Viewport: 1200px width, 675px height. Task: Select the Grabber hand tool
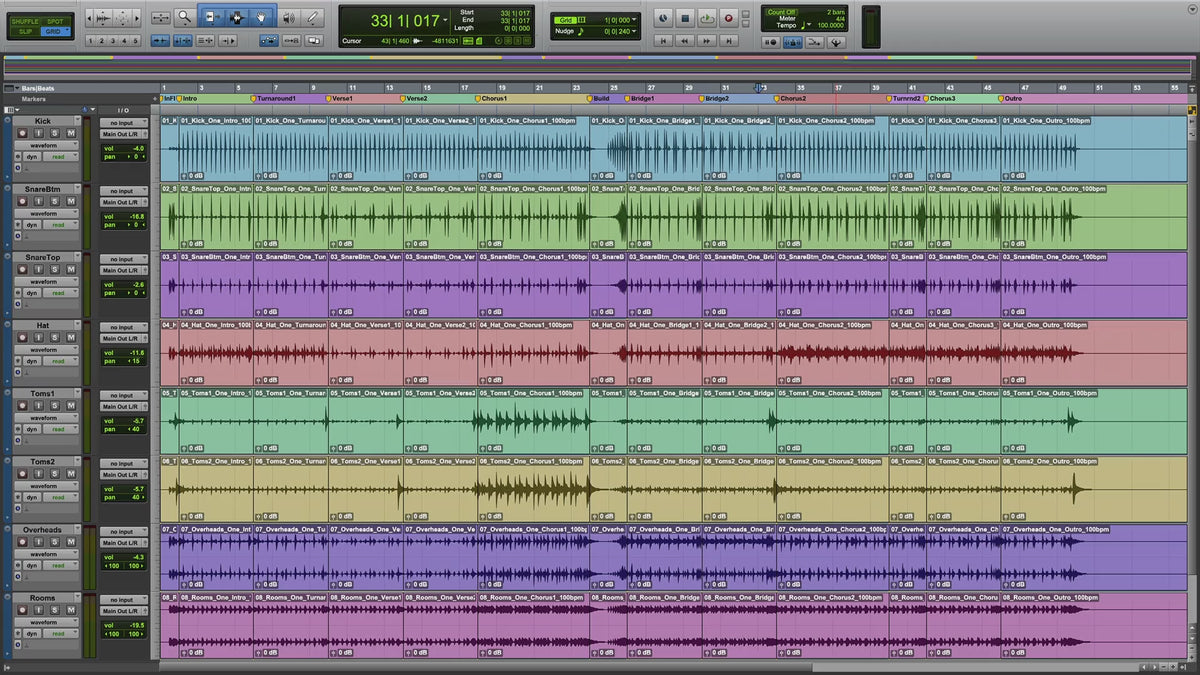click(x=261, y=17)
